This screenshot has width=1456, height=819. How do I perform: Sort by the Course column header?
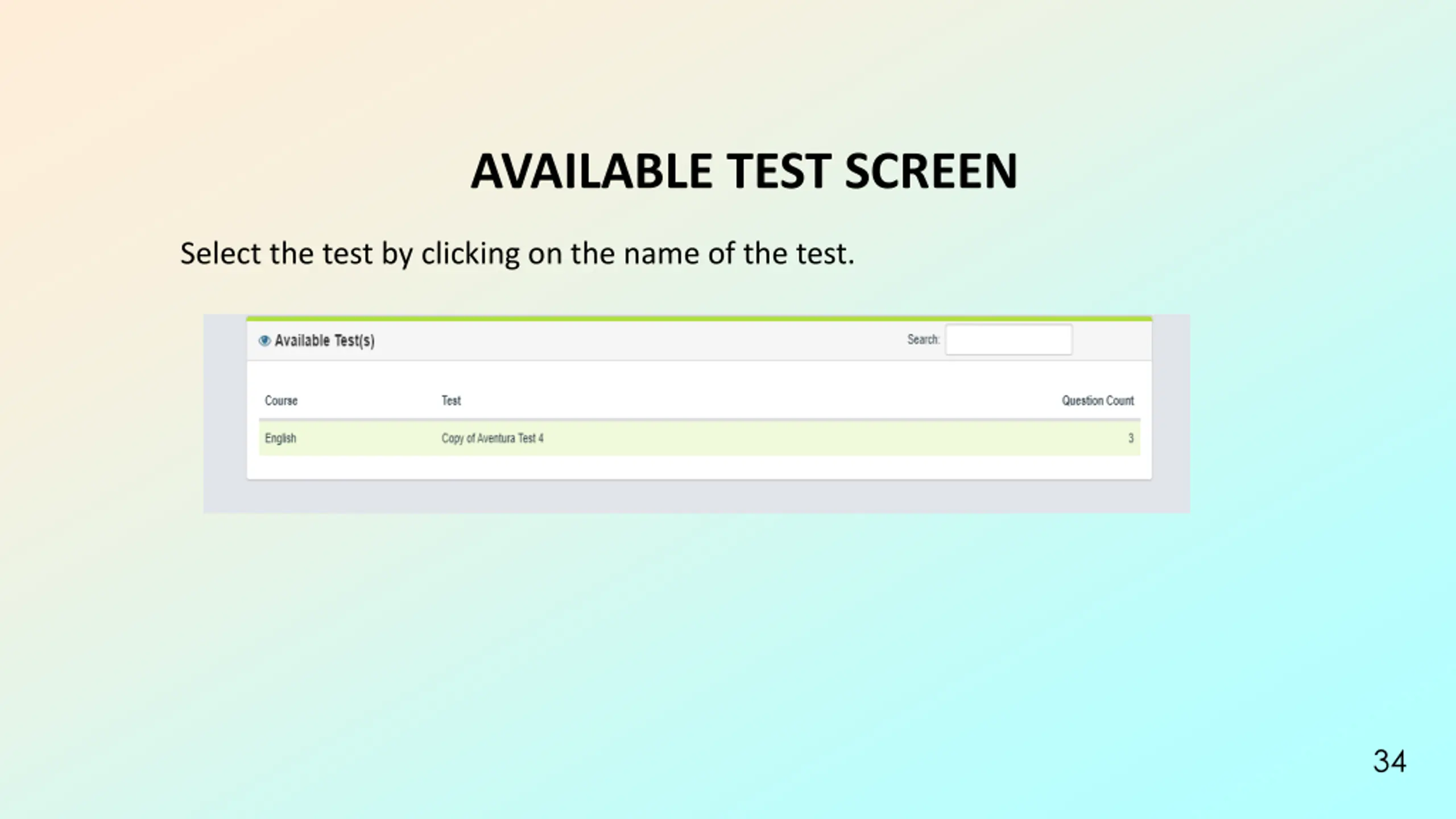[x=281, y=400]
